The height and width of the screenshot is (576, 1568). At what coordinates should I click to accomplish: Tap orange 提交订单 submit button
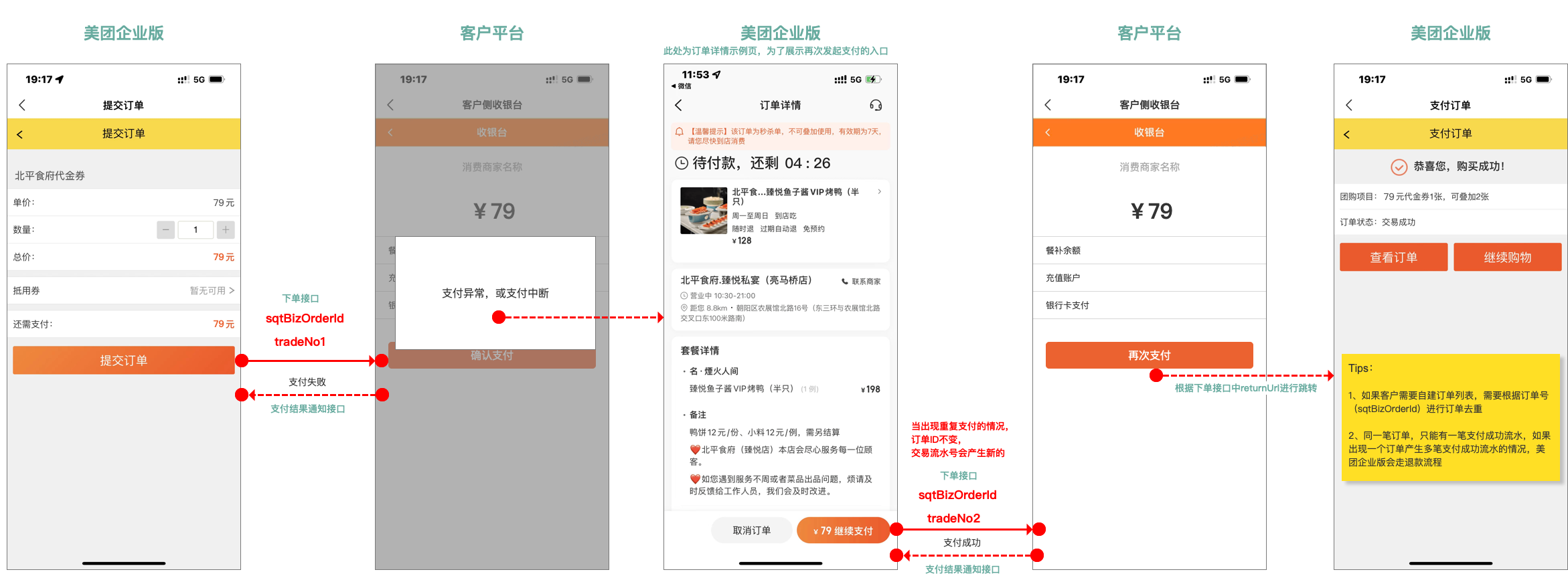[124, 360]
